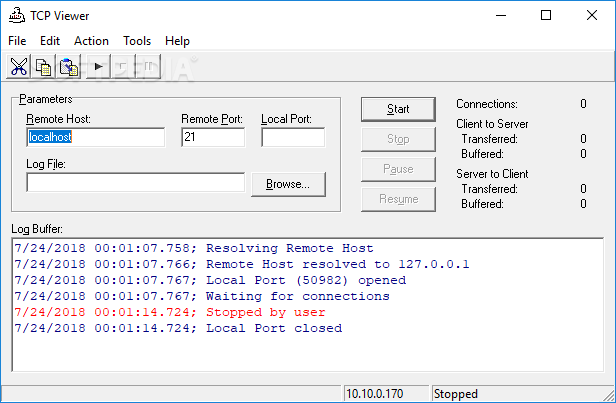Click the 'Log Buffer:' label
This screenshot has width=616, height=403.
pos(37,229)
